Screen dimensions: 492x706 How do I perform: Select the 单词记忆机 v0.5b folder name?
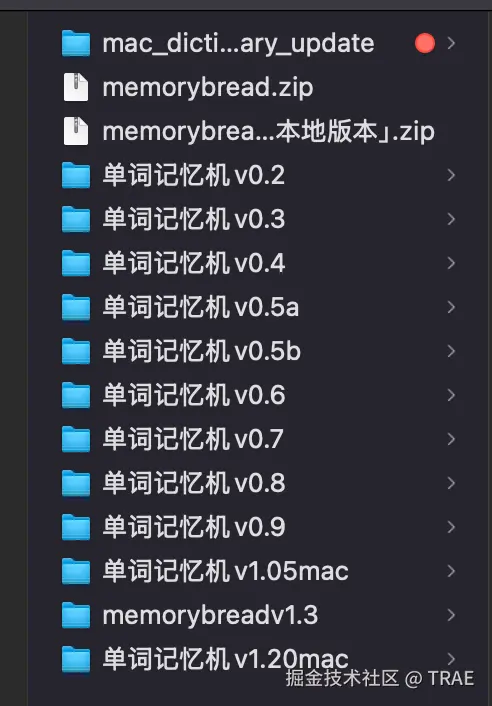(201, 351)
